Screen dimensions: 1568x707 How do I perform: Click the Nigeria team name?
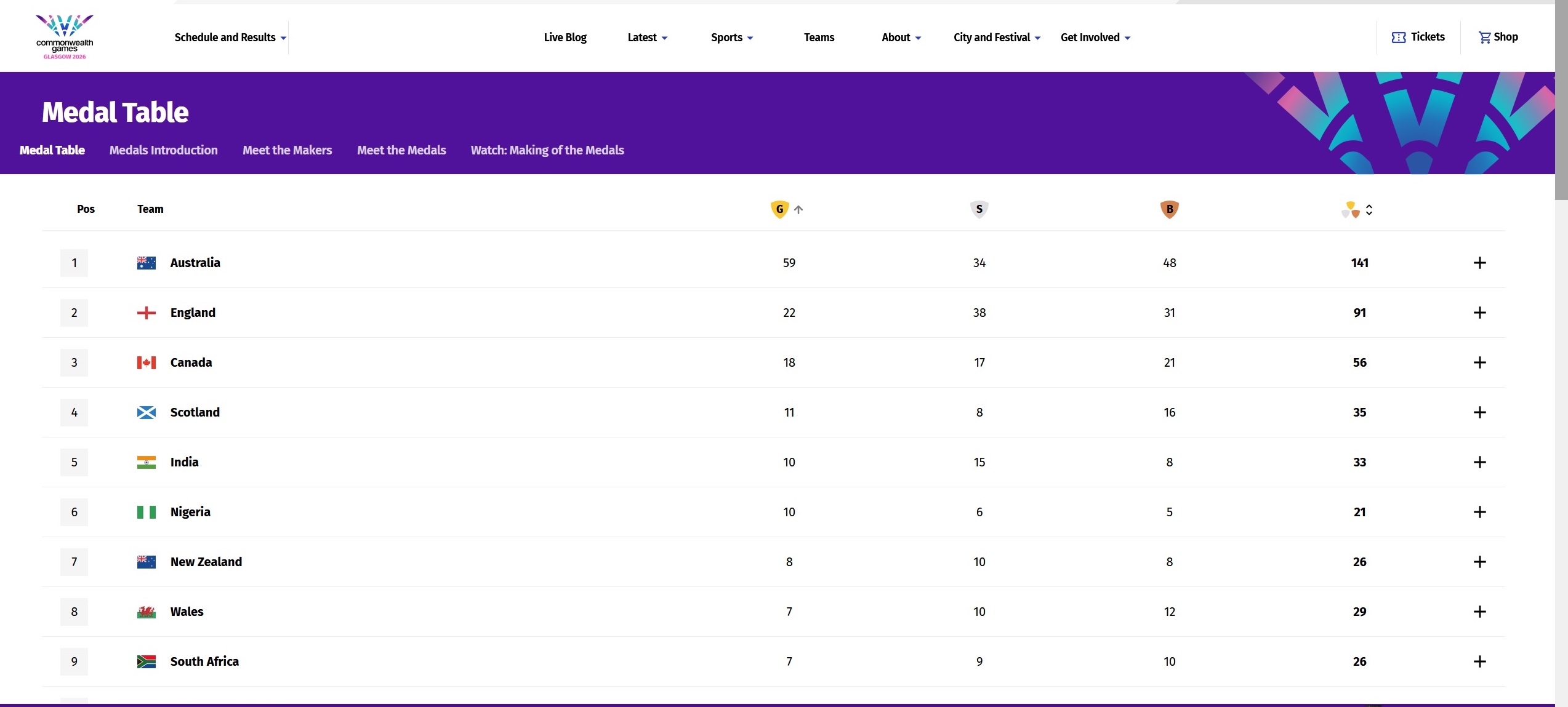[190, 512]
